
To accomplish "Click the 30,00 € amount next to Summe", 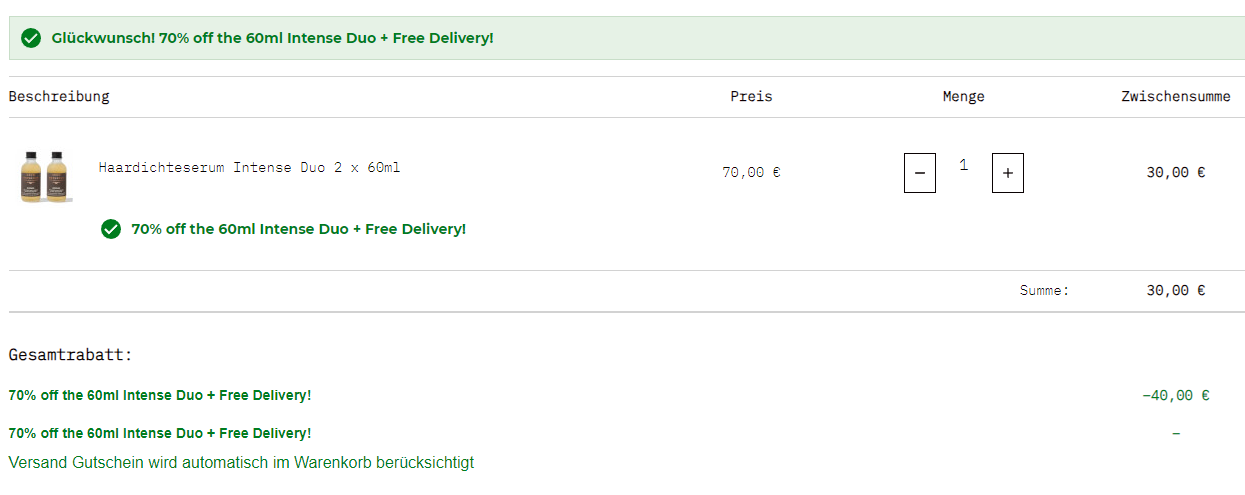I will 1175,291.
